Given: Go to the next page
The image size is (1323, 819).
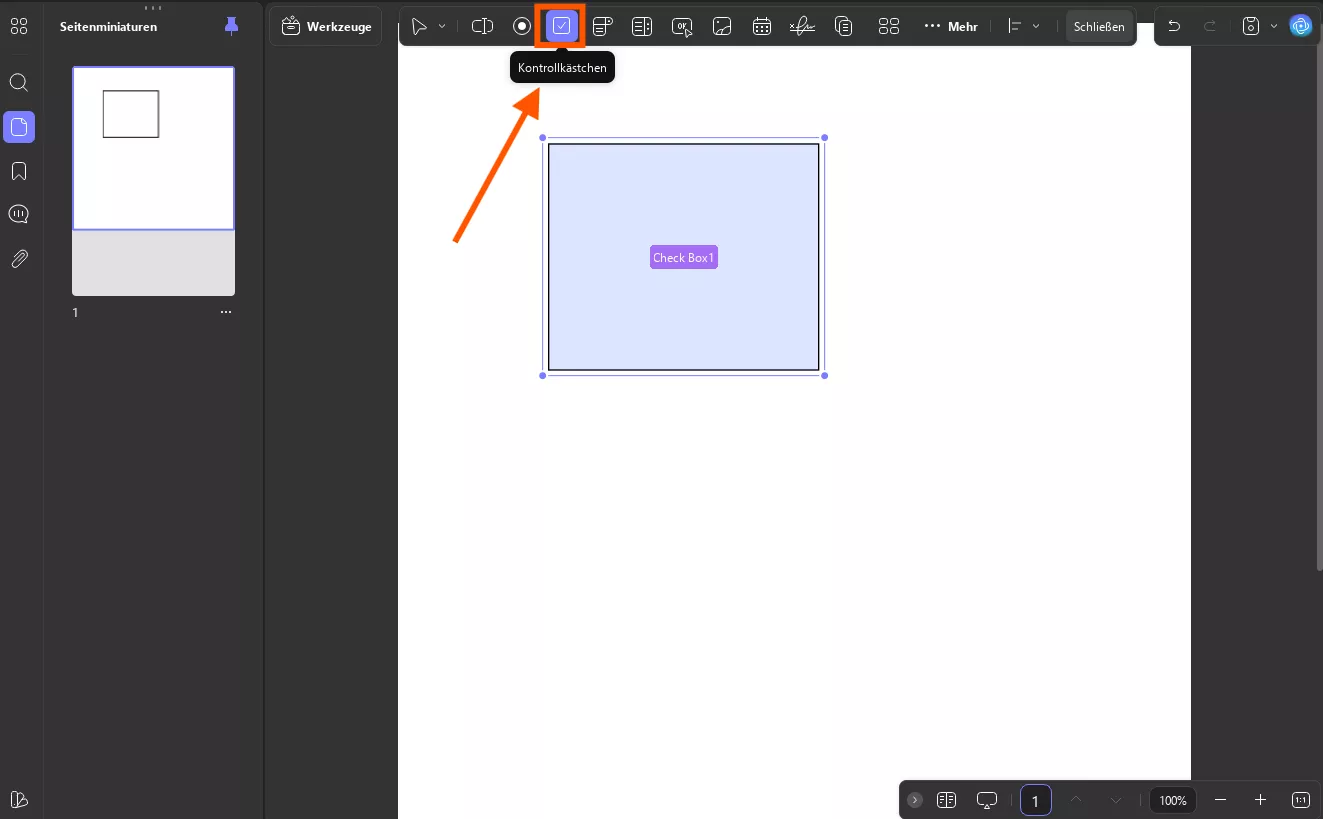Looking at the screenshot, I should coord(1116,800).
